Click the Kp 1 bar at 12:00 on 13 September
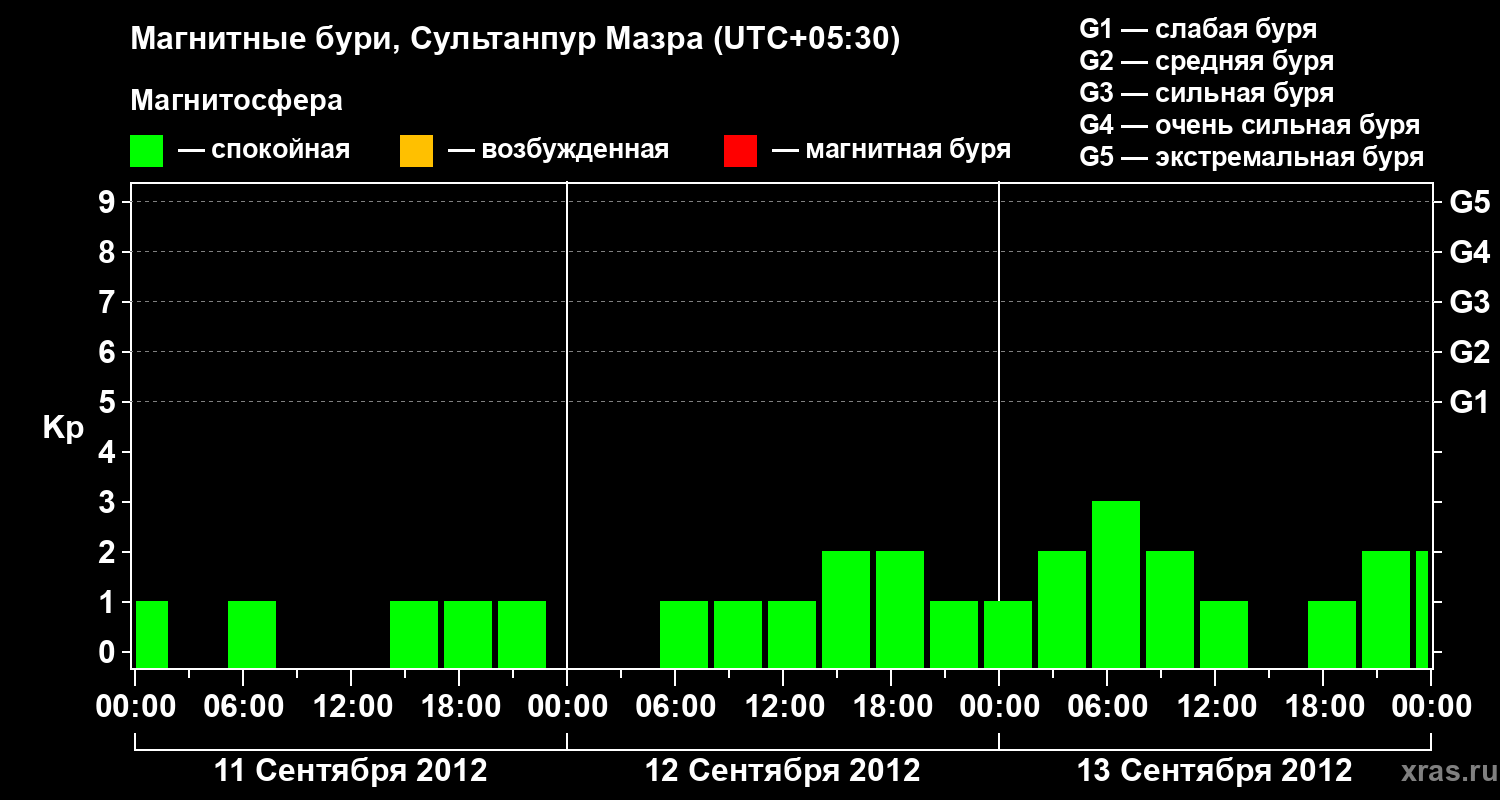 point(1224,634)
